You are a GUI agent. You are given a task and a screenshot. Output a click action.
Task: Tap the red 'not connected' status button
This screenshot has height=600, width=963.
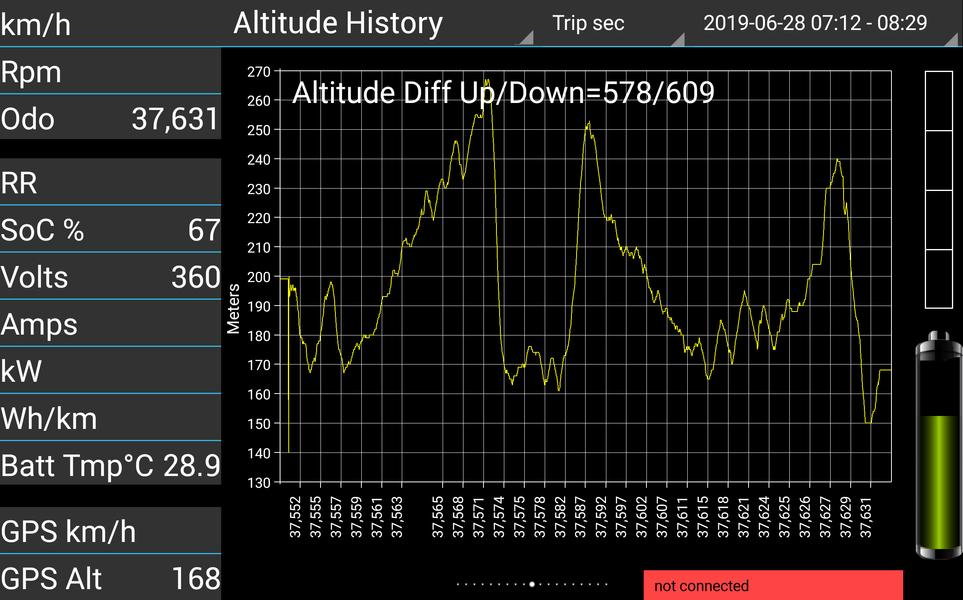[773, 585]
